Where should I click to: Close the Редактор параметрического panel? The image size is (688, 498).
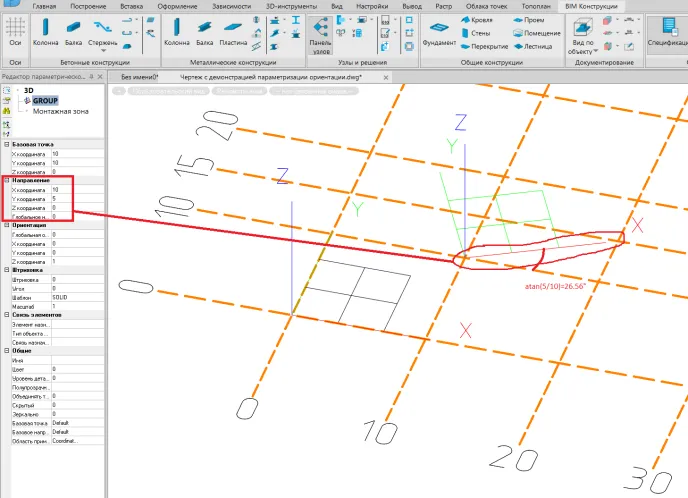point(99,77)
